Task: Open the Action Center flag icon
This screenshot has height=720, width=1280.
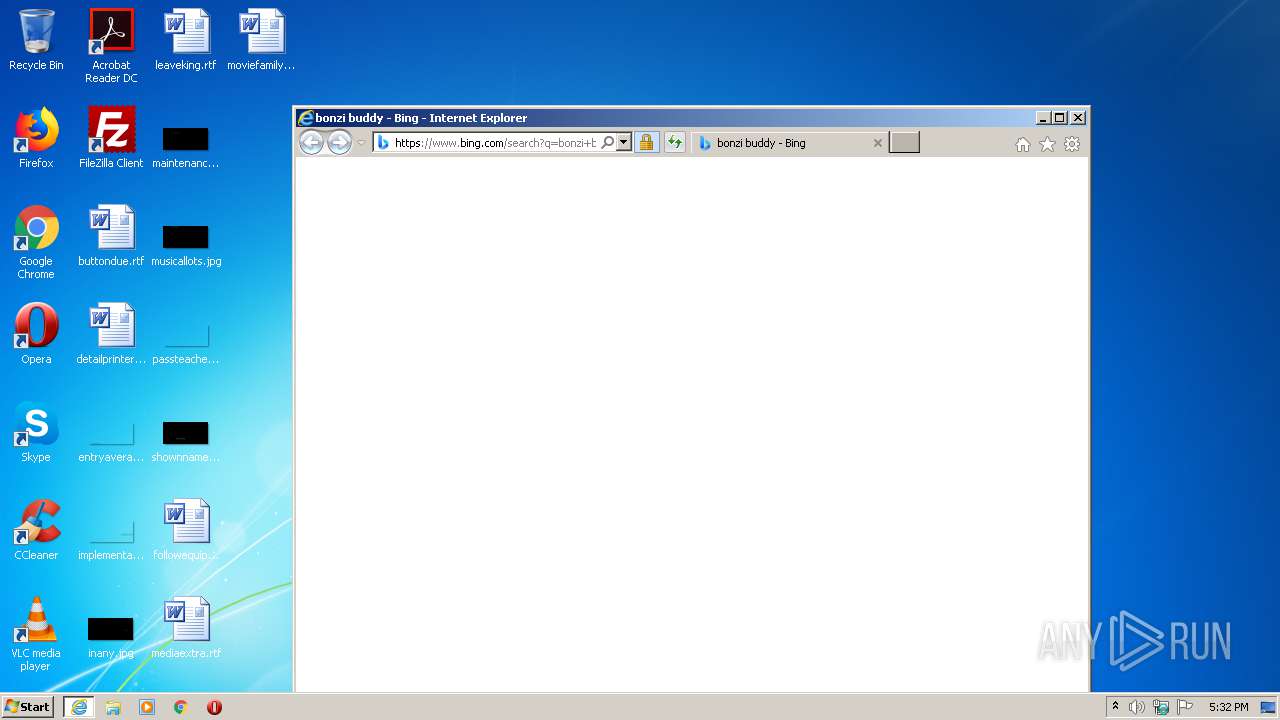Action: click(x=1185, y=707)
